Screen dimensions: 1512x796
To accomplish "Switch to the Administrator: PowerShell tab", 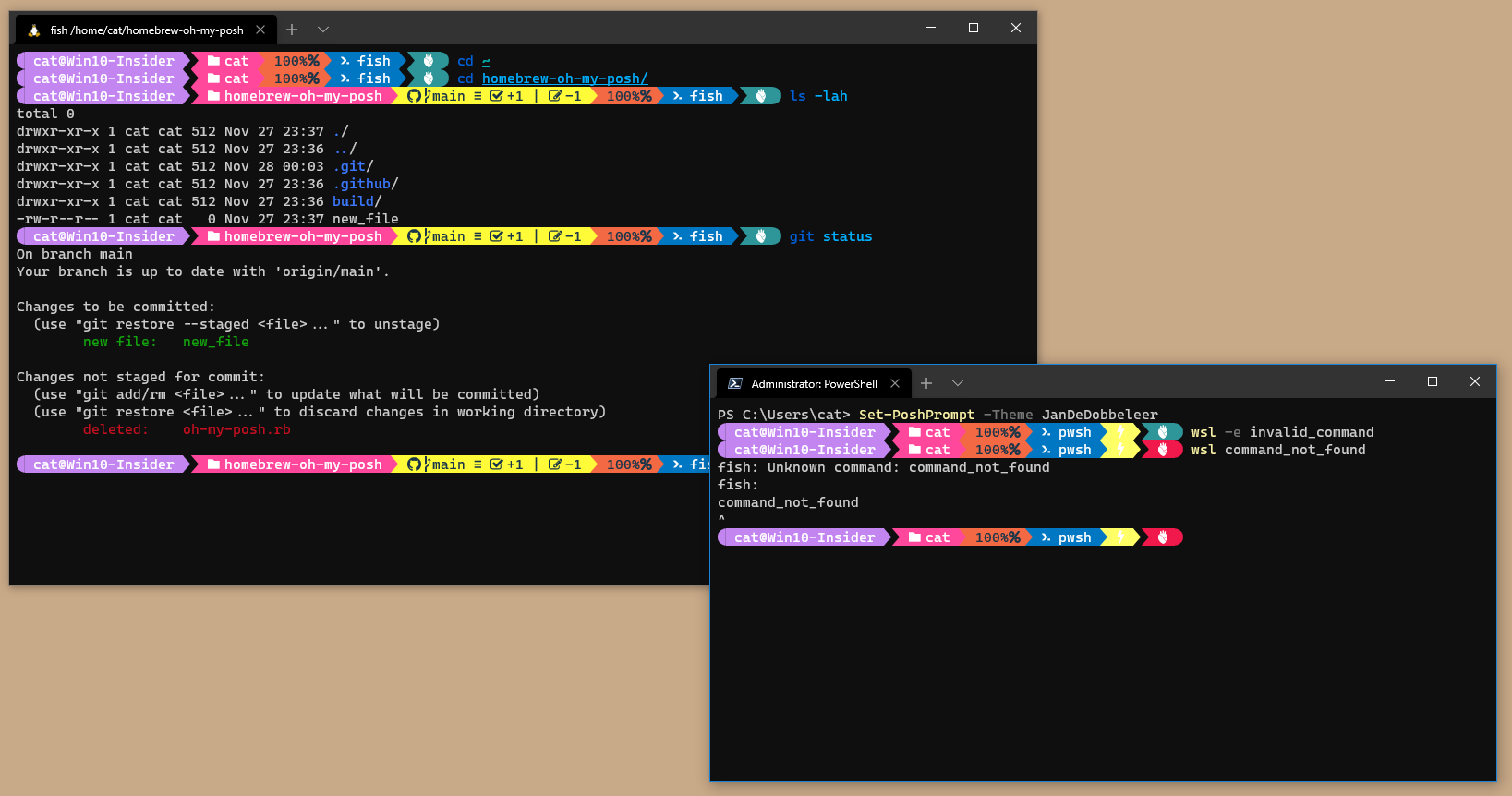I will pyautogui.click(x=814, y=383).
